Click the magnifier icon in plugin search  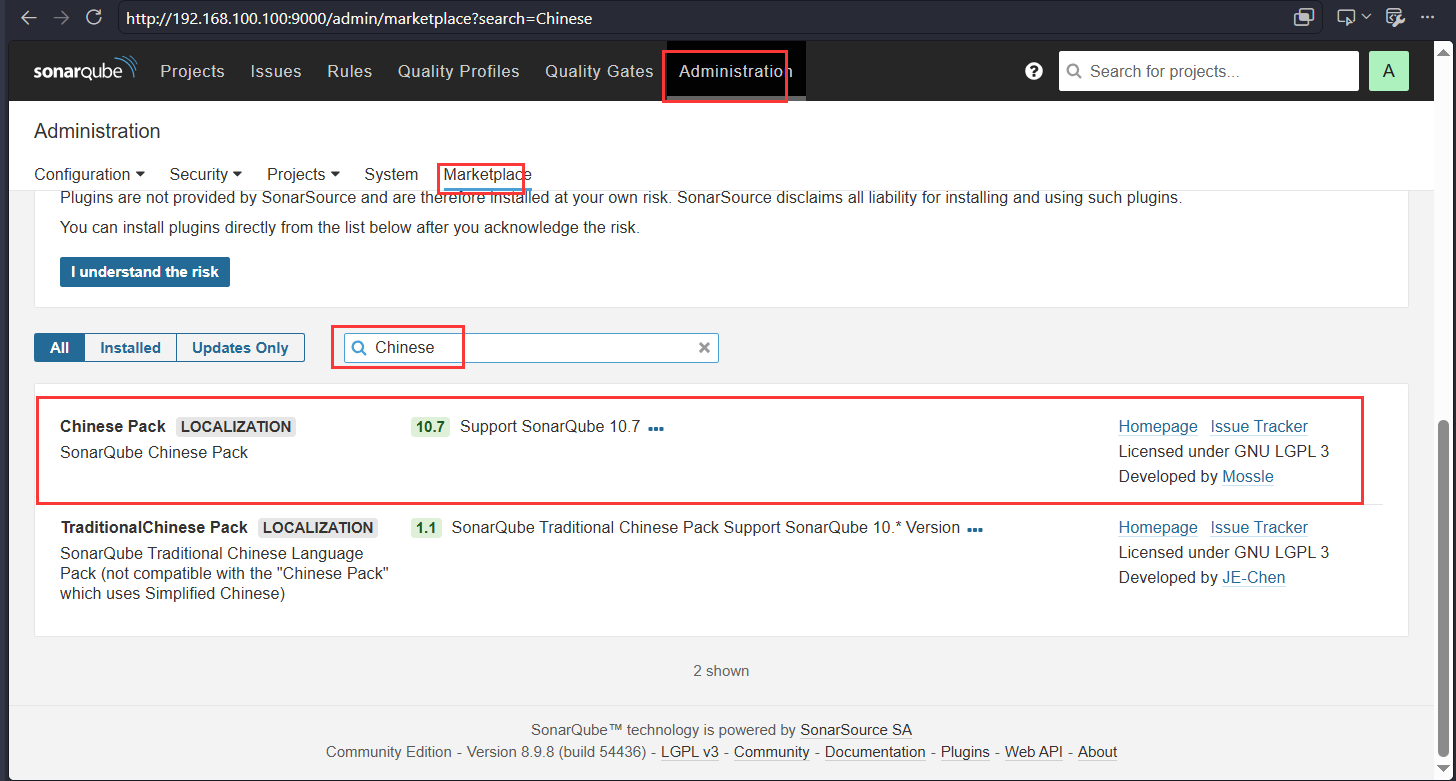pyautogui.click(x=359, y=348)
